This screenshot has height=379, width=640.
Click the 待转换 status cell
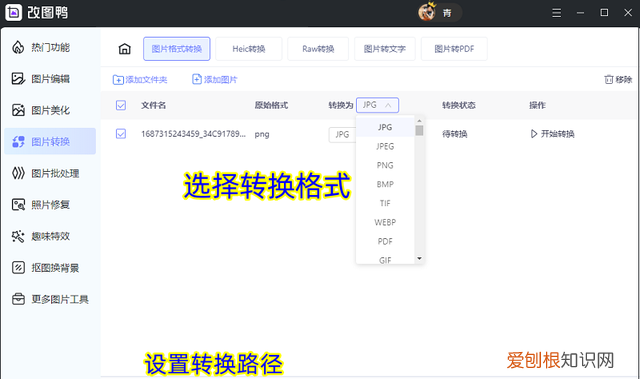click(455, 134)
